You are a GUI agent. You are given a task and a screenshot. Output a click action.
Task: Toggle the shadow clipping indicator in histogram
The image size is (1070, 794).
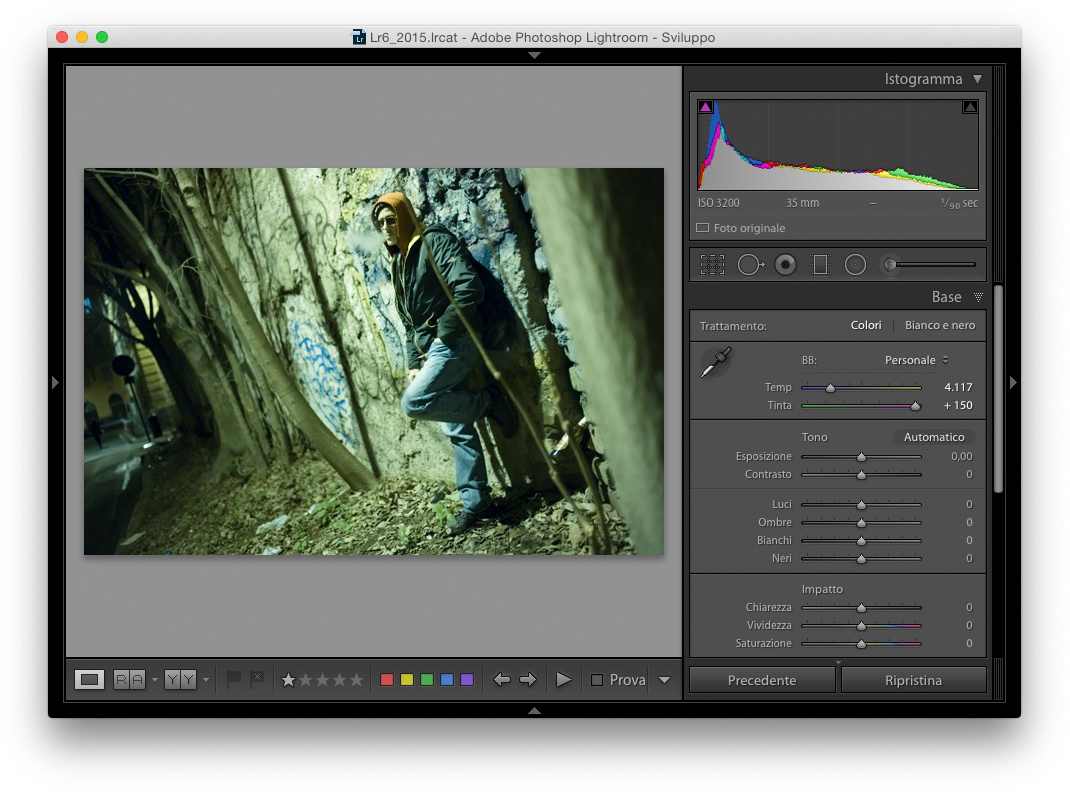[705, 107]
